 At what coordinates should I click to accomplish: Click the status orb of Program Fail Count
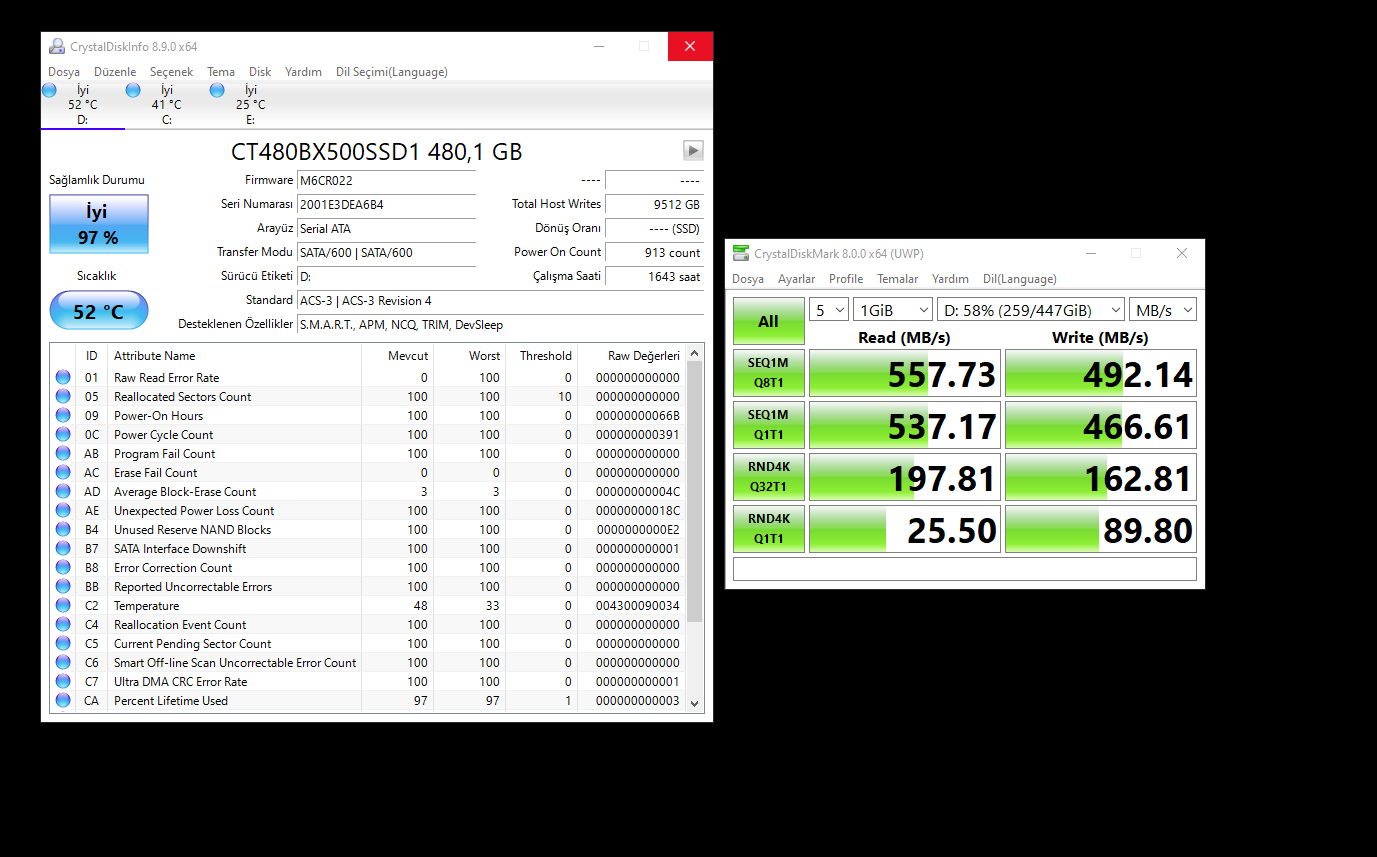tap(63, 453)
